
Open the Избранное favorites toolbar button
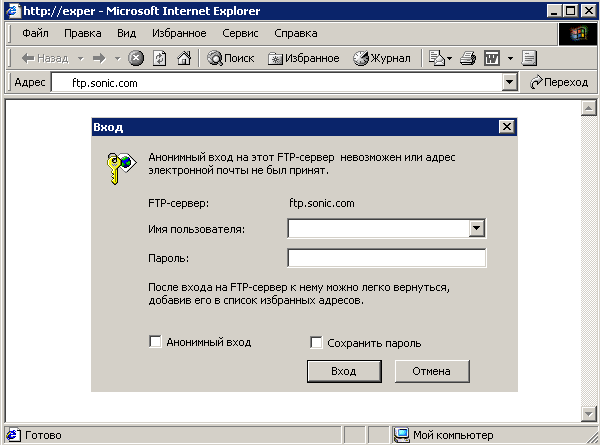(303, 58)
